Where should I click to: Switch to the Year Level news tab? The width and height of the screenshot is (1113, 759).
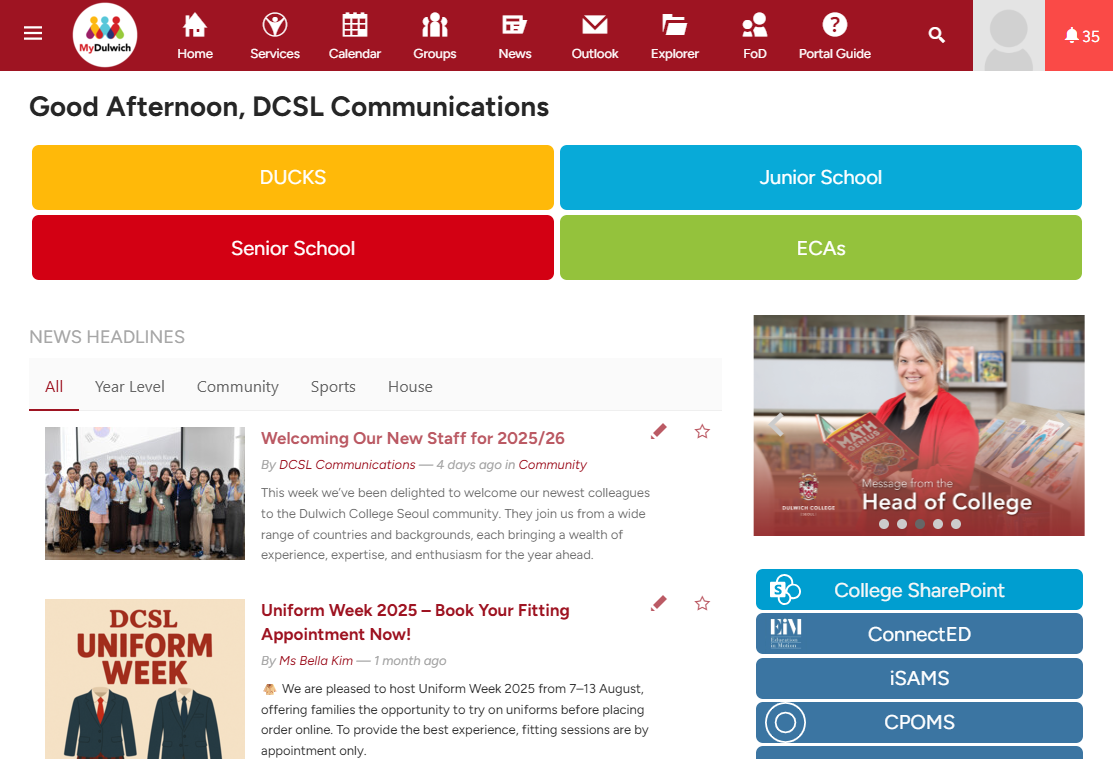click(x=130, y=387)
